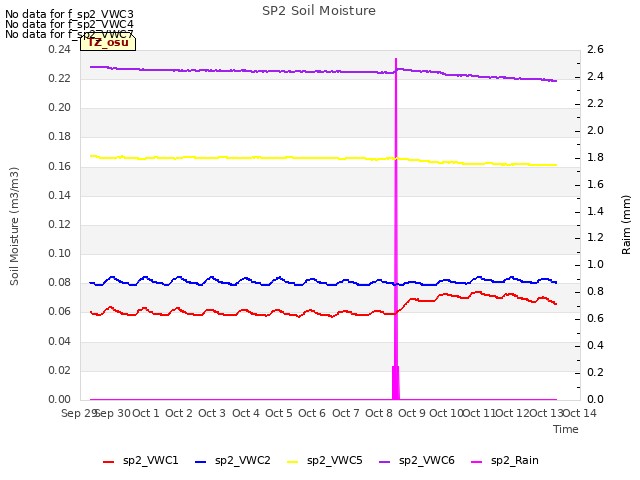Click the Oct 9 x-axis tick label

(x=412, y=413)
